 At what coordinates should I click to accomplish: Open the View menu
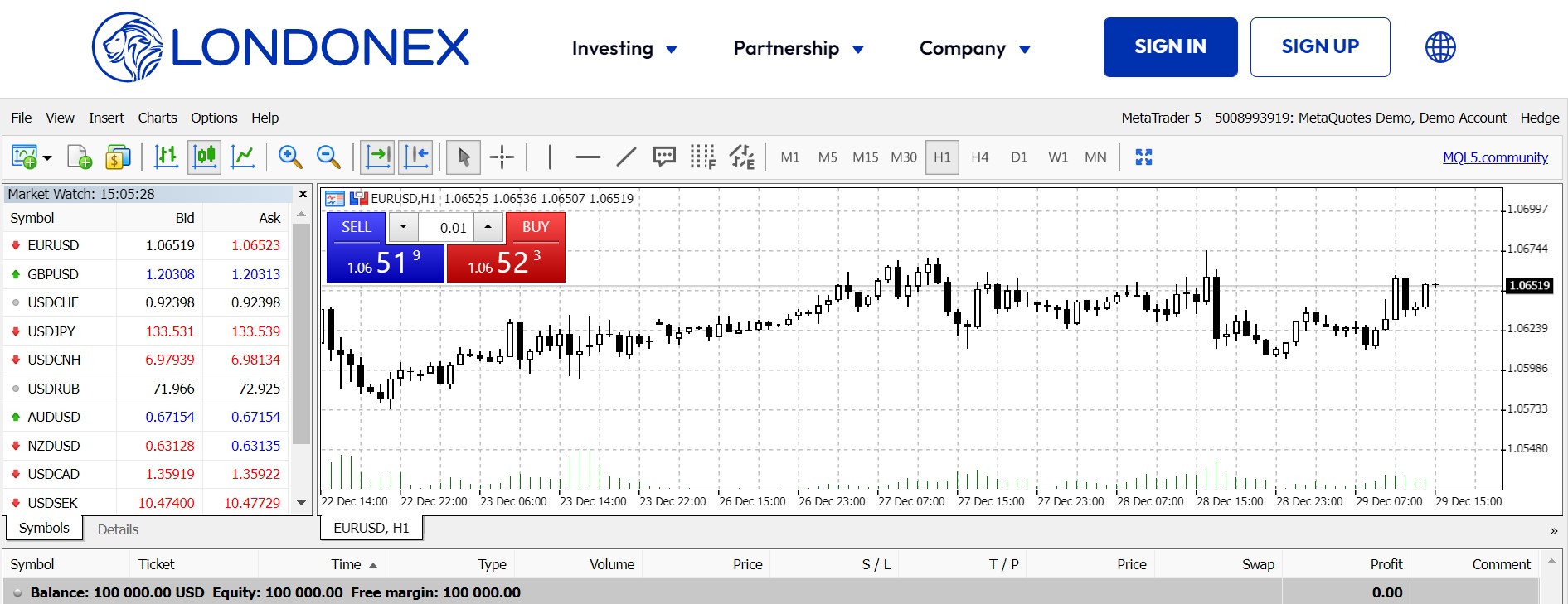pos(60,118)
